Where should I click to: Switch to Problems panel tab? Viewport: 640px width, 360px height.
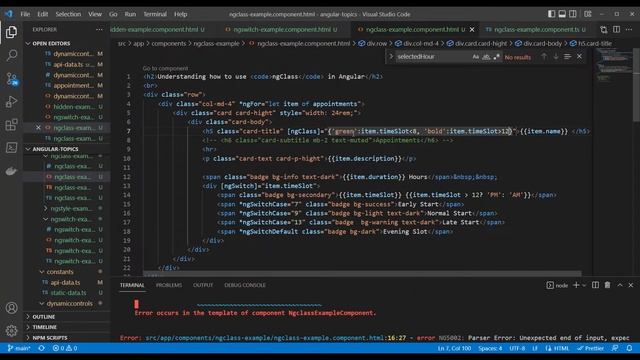tap(169, 285)
